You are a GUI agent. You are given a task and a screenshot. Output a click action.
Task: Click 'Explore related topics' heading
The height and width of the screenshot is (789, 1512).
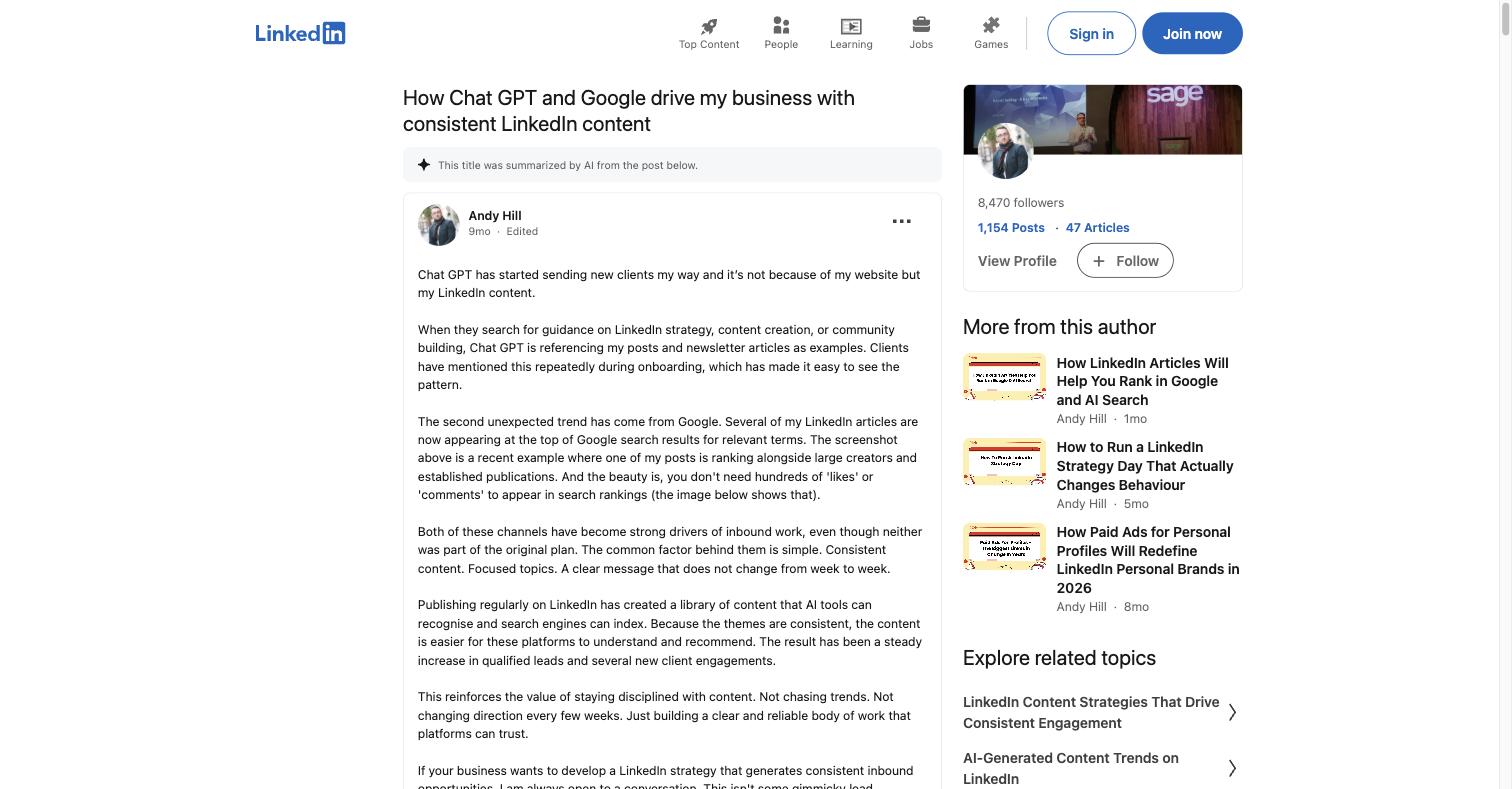pos(1059,658)
